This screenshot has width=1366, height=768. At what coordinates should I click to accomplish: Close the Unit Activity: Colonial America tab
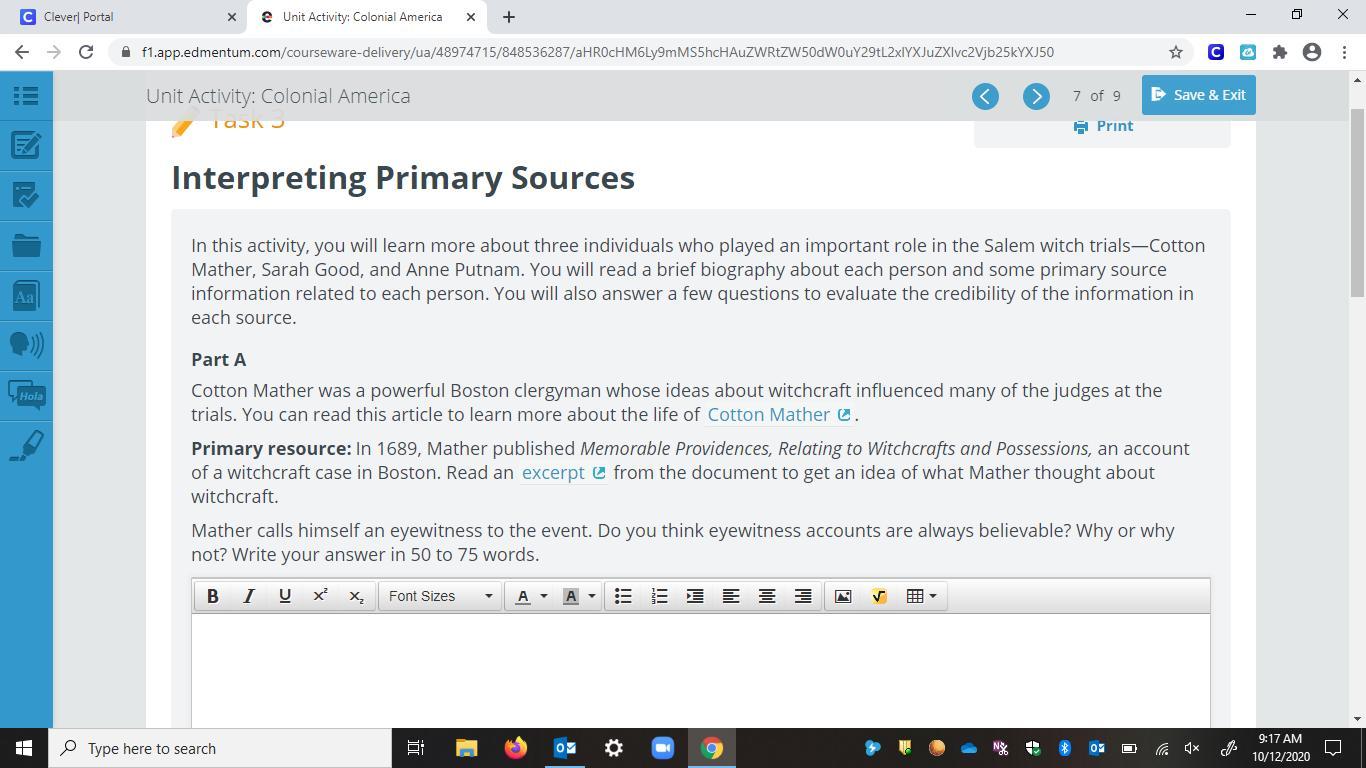tap(471, 17)
